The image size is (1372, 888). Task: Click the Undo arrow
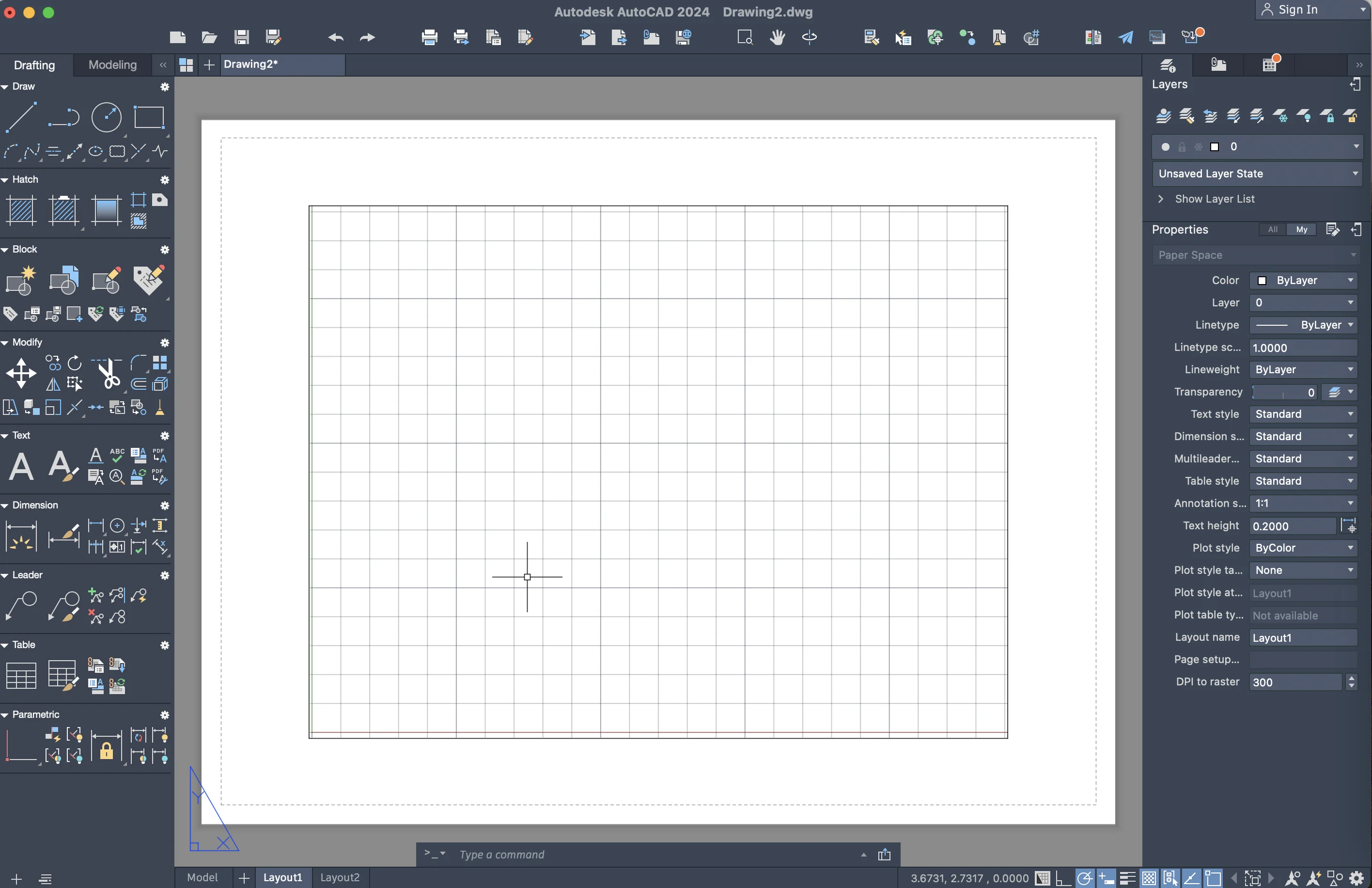click(x=336, y=37)
